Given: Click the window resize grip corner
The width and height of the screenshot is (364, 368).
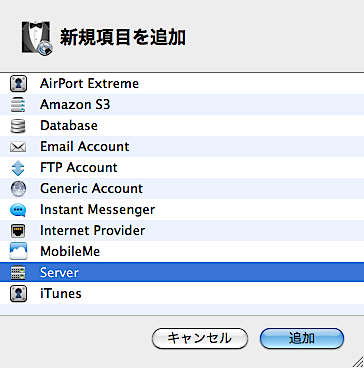Looking at the screenshot, I should pyautogui.click(x=358, y=362).
